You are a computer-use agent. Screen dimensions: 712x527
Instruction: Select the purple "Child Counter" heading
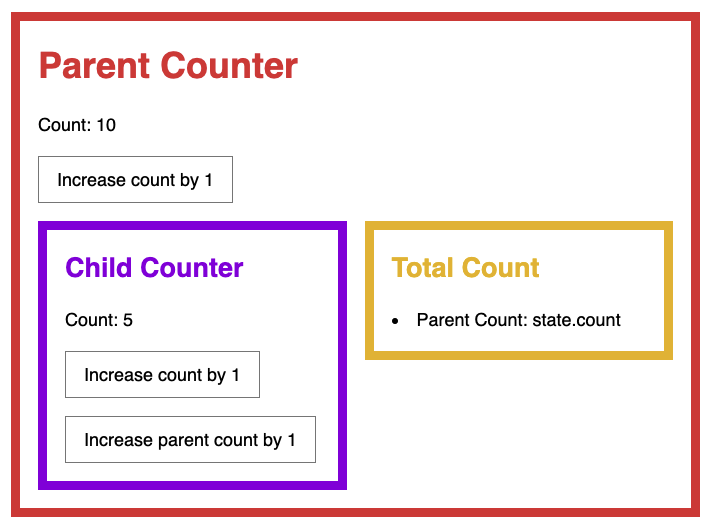click(x=154, y=268)
